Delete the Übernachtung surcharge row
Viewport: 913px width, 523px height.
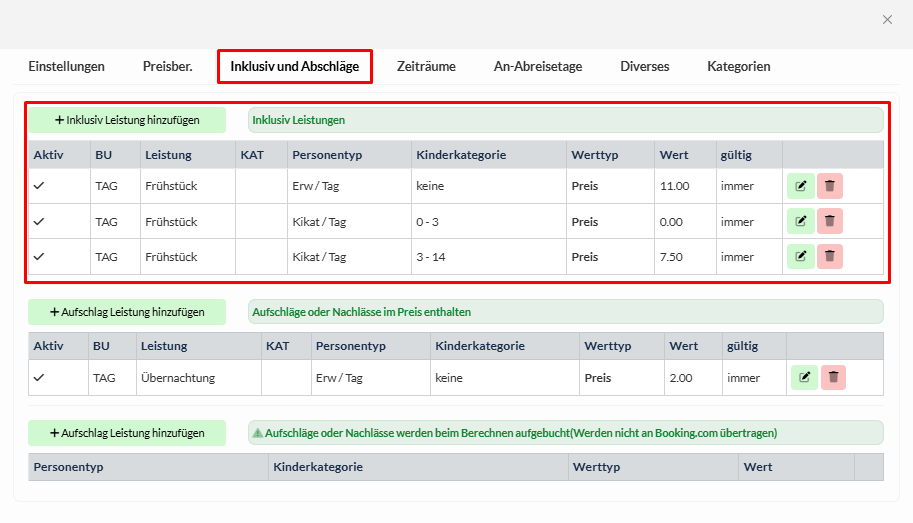(x=833, y=378)
